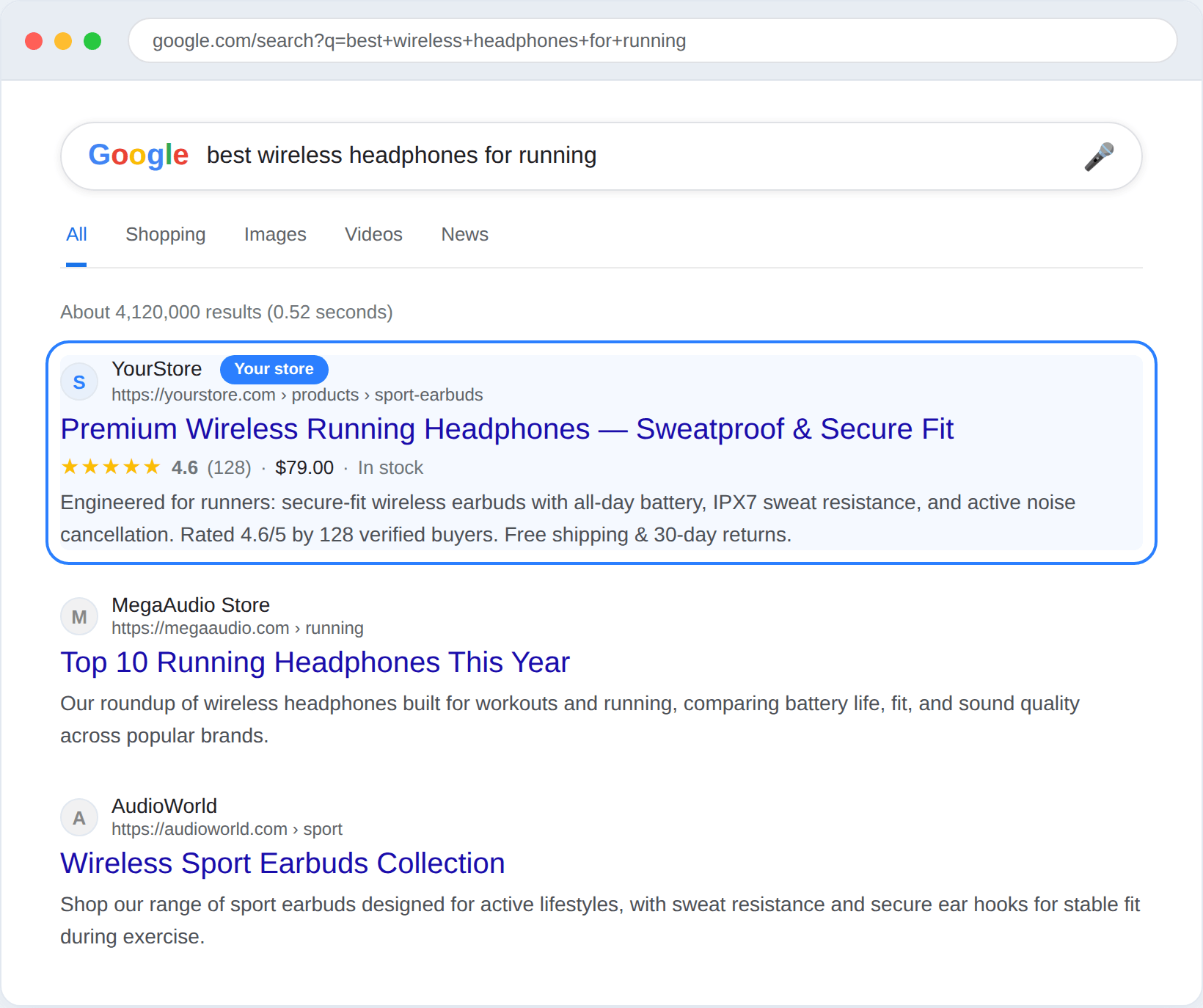Click the 'Engineered for runners' description snippet
The height and width of the screenshot is (1008, 1203).
(568, 519)
